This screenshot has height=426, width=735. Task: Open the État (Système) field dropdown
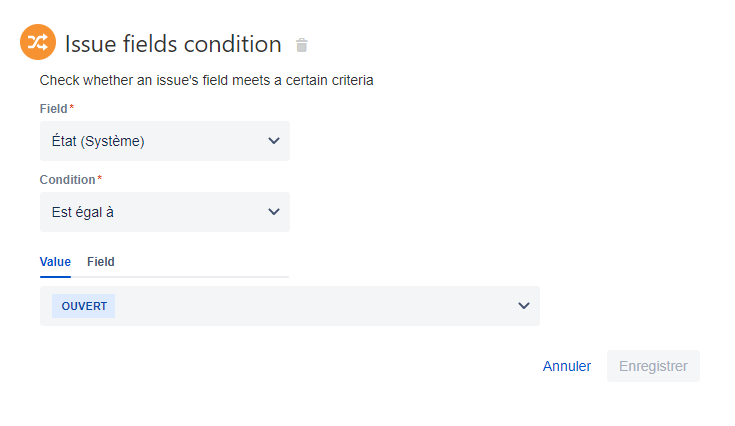coord(165,141)
